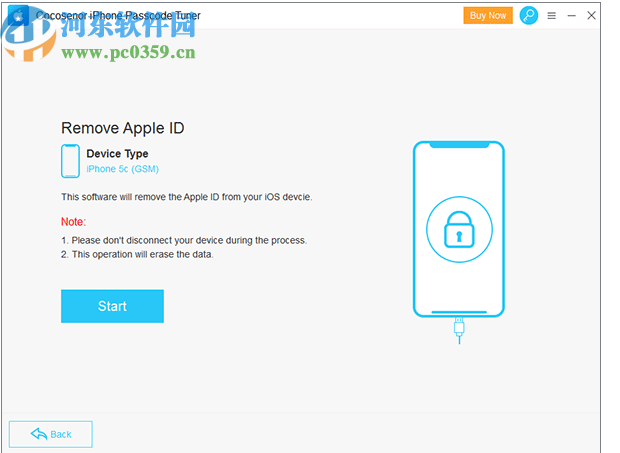Open registration via the key icon

[x=529, y=15]
